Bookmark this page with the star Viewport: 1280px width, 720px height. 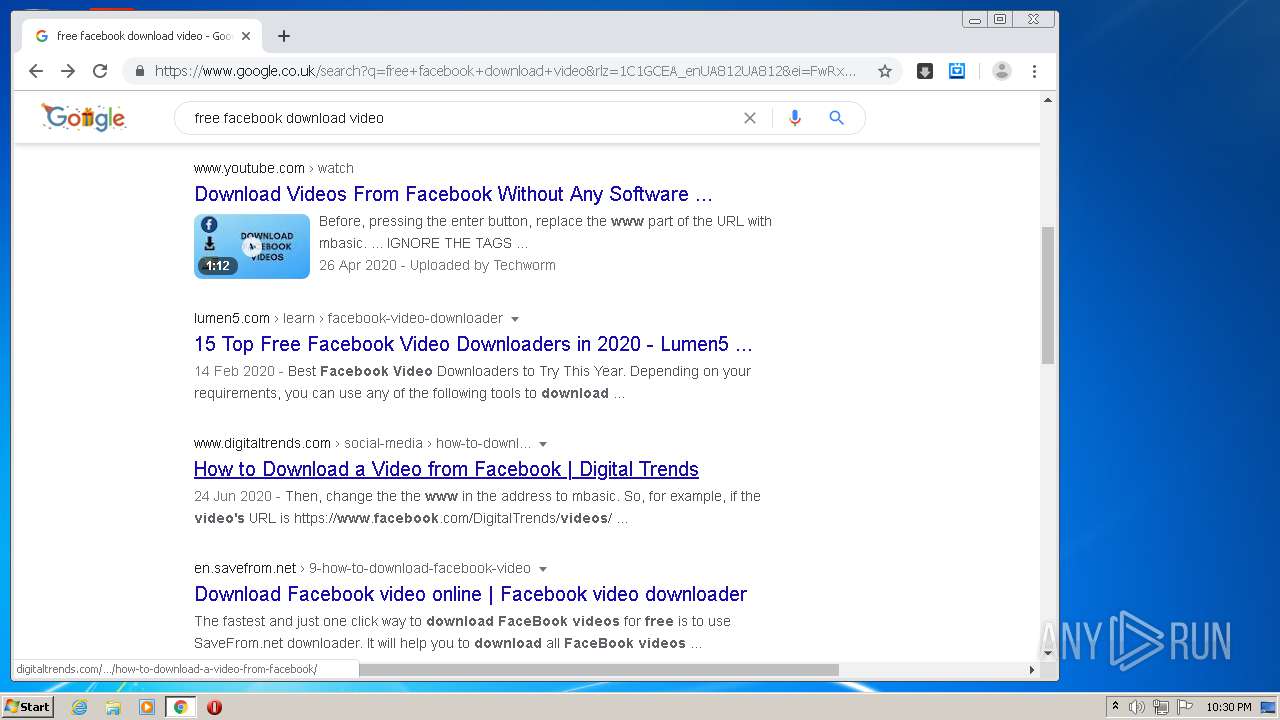(885, 71)
